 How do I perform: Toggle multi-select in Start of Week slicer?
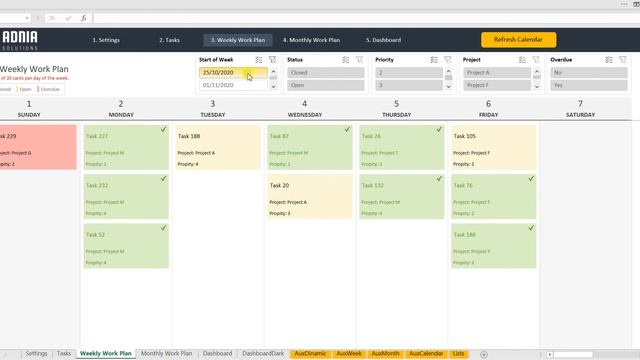click(x=259, y=60)
